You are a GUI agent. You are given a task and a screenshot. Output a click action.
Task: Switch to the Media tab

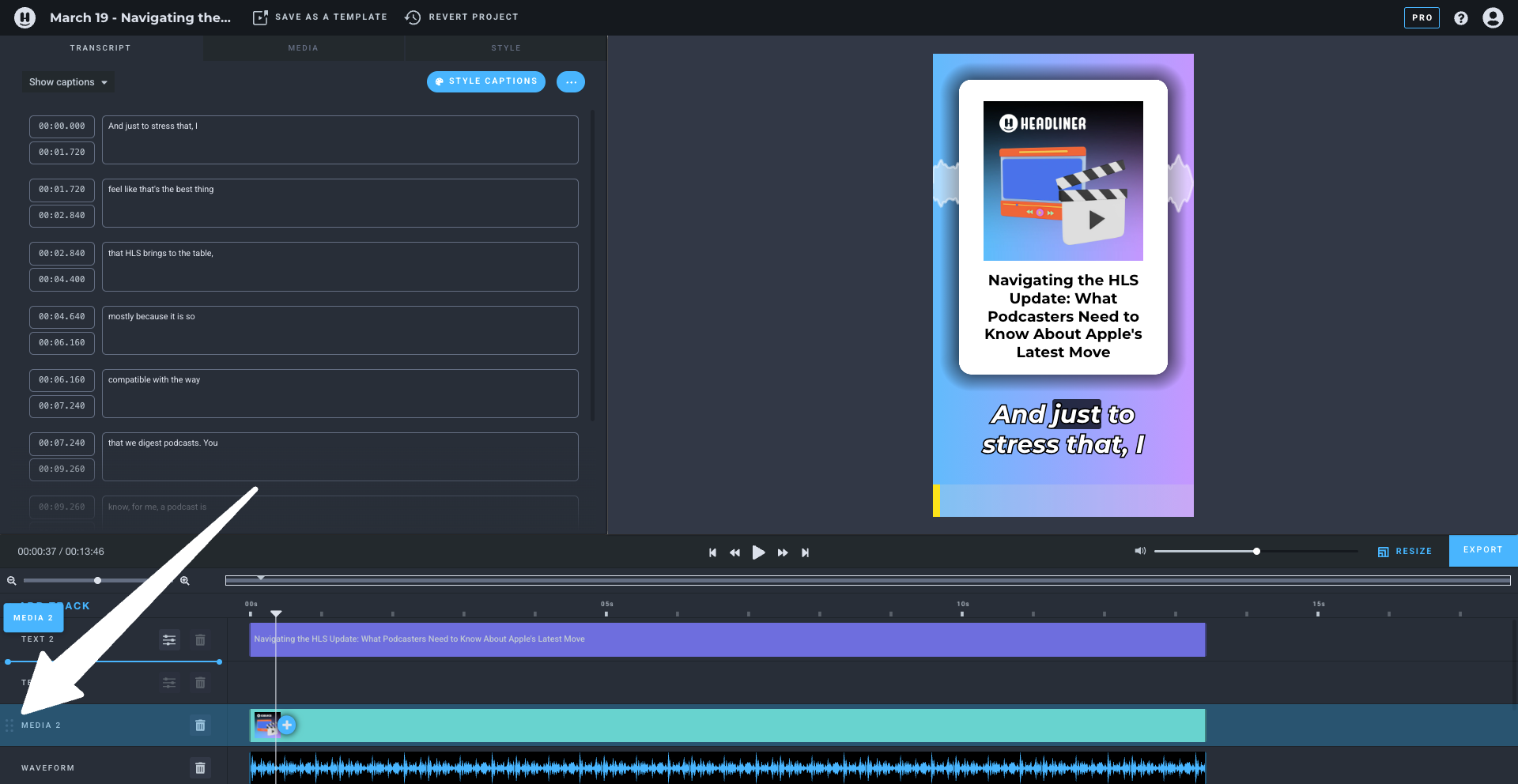(x=303, y=48)
